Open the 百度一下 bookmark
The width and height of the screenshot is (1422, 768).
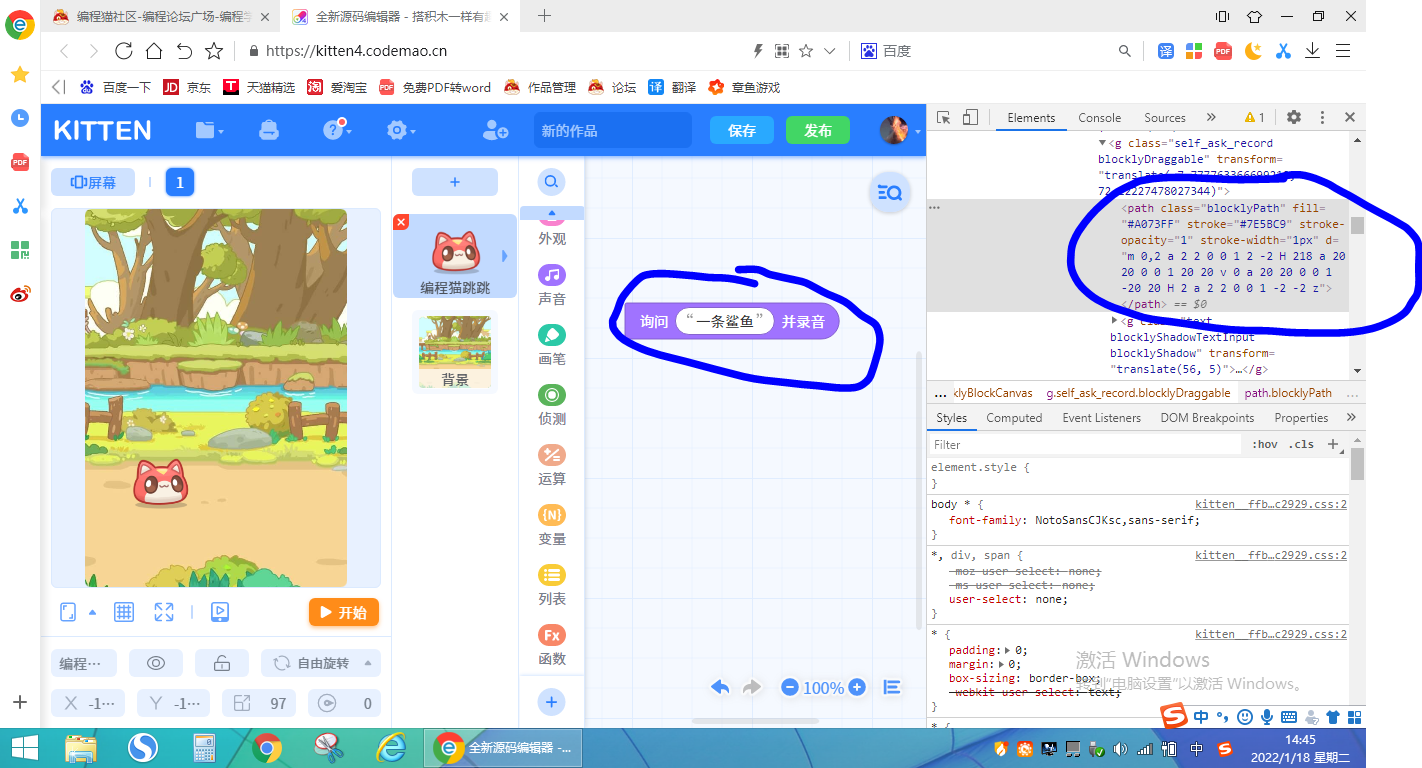(116, 87)
